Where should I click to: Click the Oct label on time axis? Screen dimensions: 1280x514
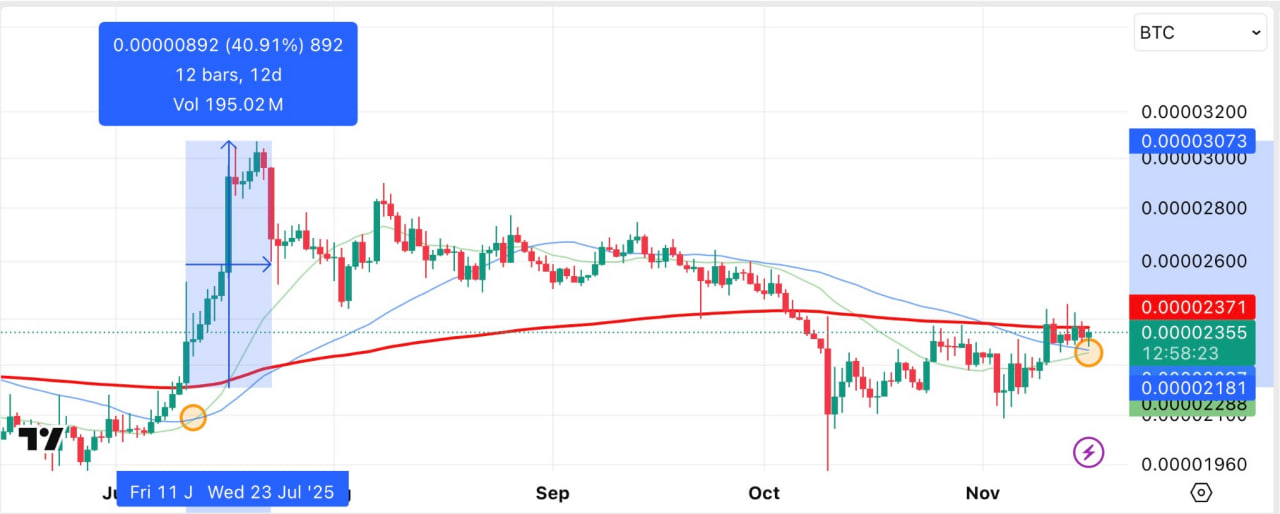click(x=764, y=493)
